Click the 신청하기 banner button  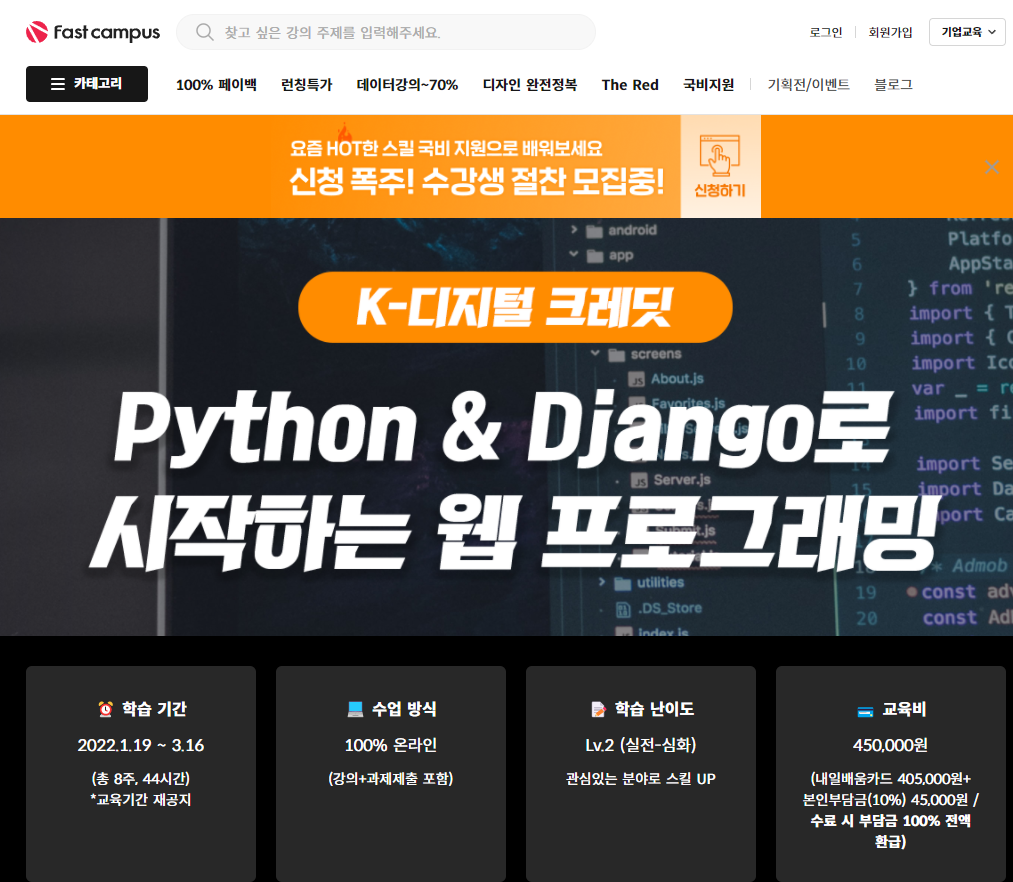720,166
